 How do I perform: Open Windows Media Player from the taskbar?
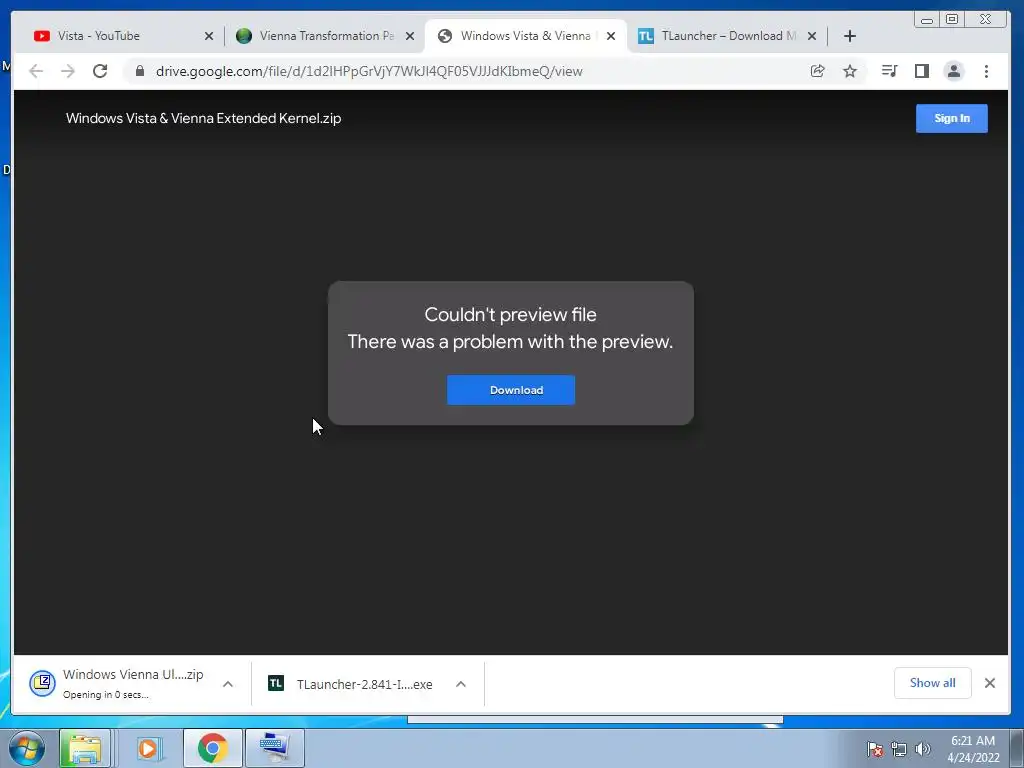pos(148,748)
